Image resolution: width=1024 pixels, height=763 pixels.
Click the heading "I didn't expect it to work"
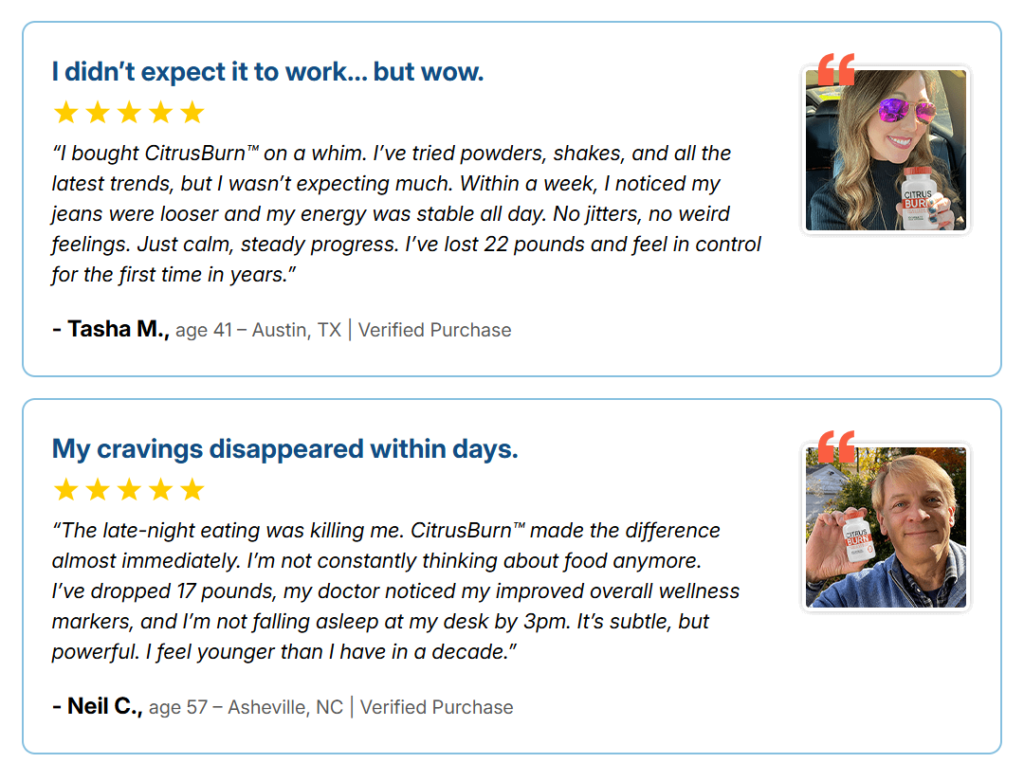[x=267, y=72]
